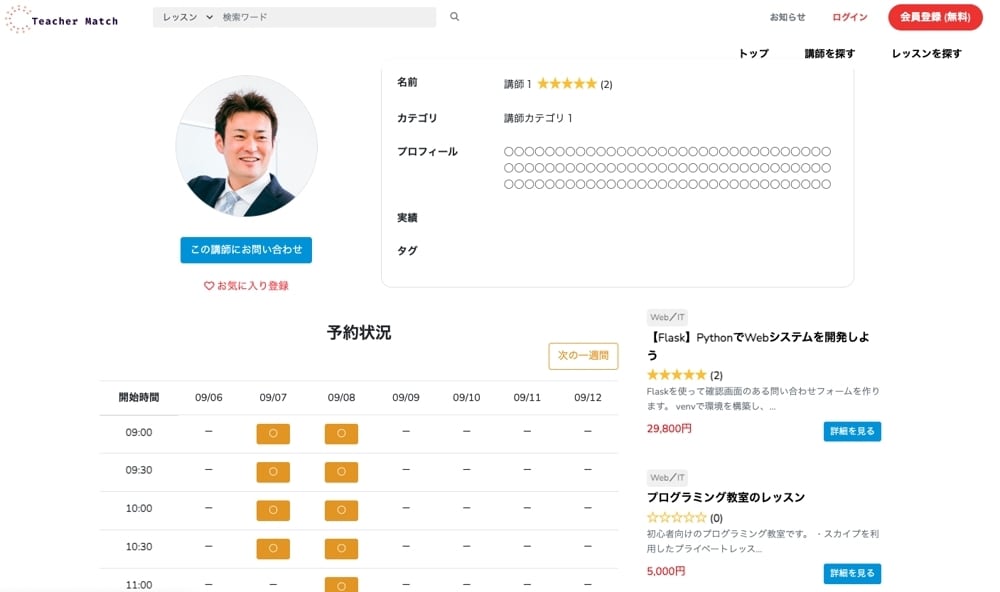1000x592 pixels.
Task: Click the magnifying glass search icon
Action: pyautogui.click(x=454, y=17)
